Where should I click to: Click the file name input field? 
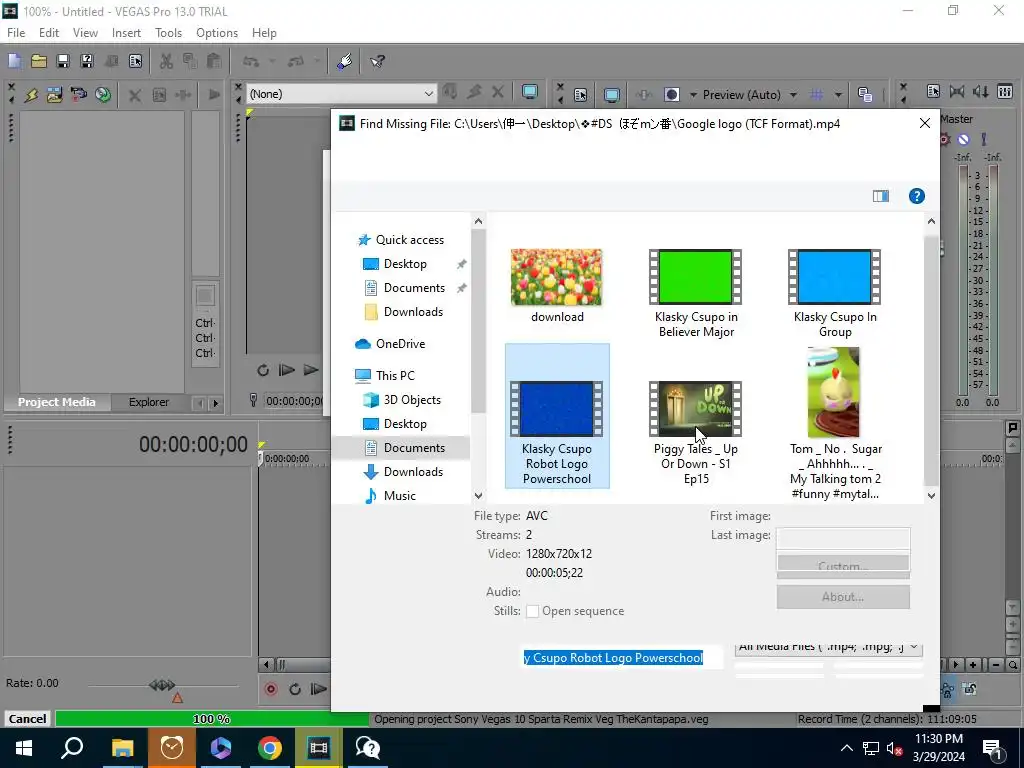(x=622, y=658)
